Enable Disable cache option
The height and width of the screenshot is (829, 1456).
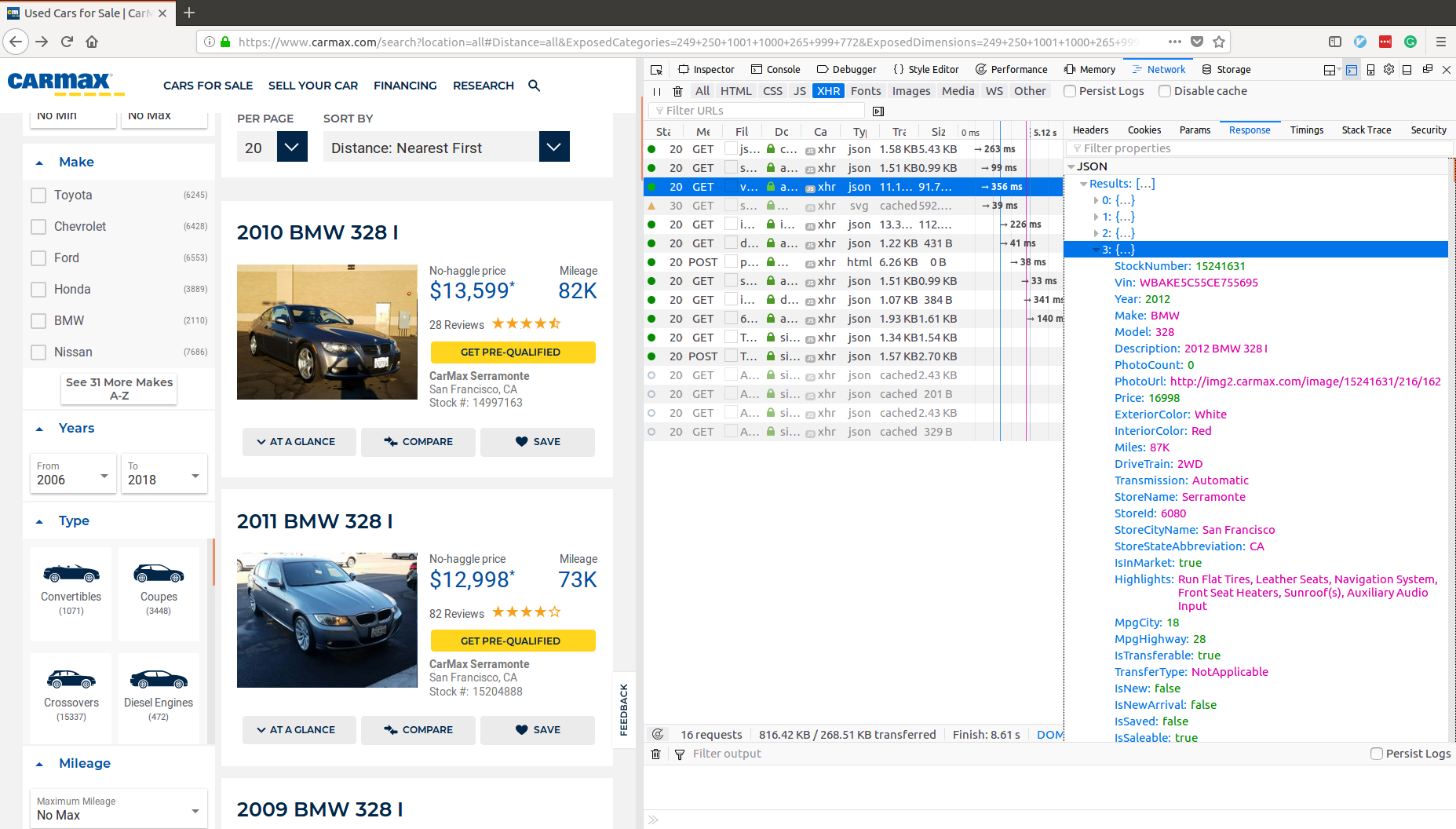pos(1165,91)
